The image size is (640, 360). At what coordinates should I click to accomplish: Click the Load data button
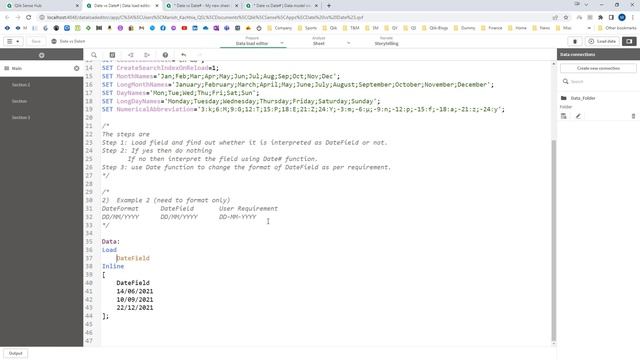tap(602, 41)
